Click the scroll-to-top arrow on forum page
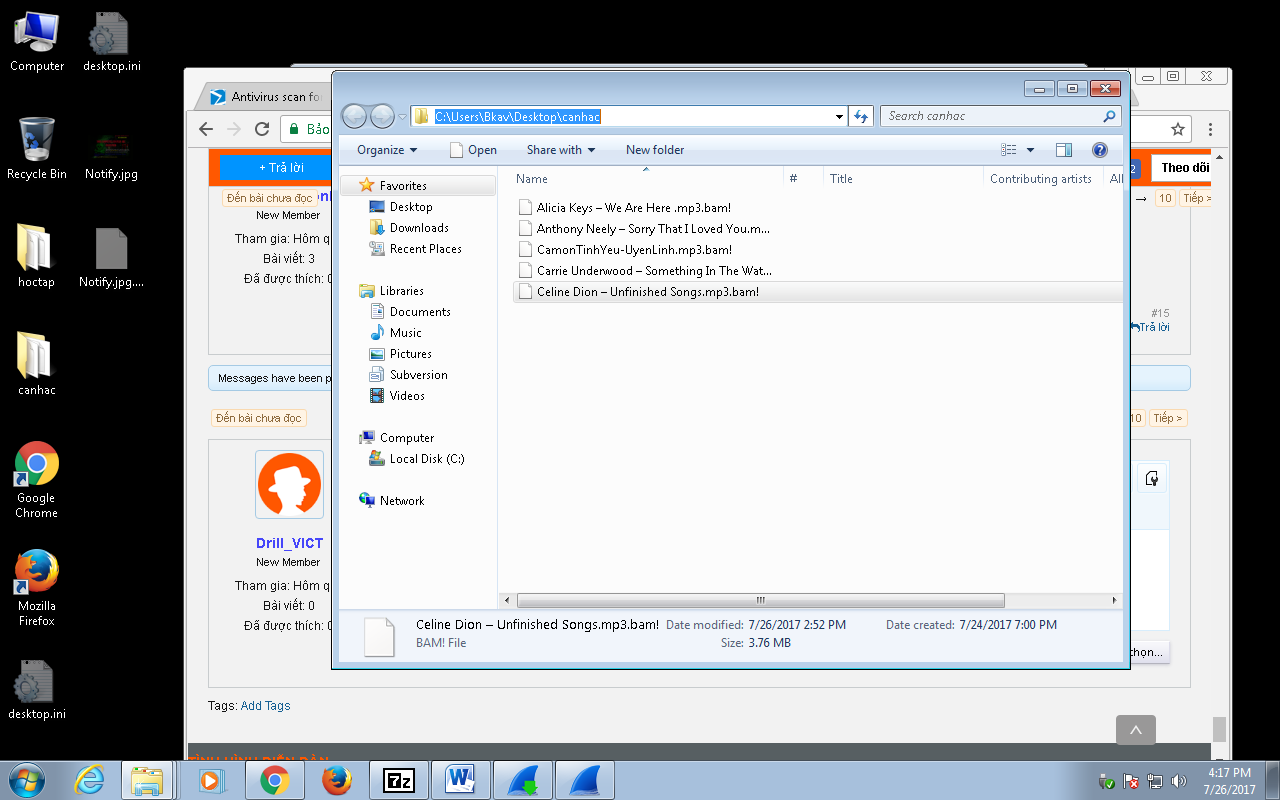Viewport: 1280px width, 800px height. click(x=1136, y=731)
